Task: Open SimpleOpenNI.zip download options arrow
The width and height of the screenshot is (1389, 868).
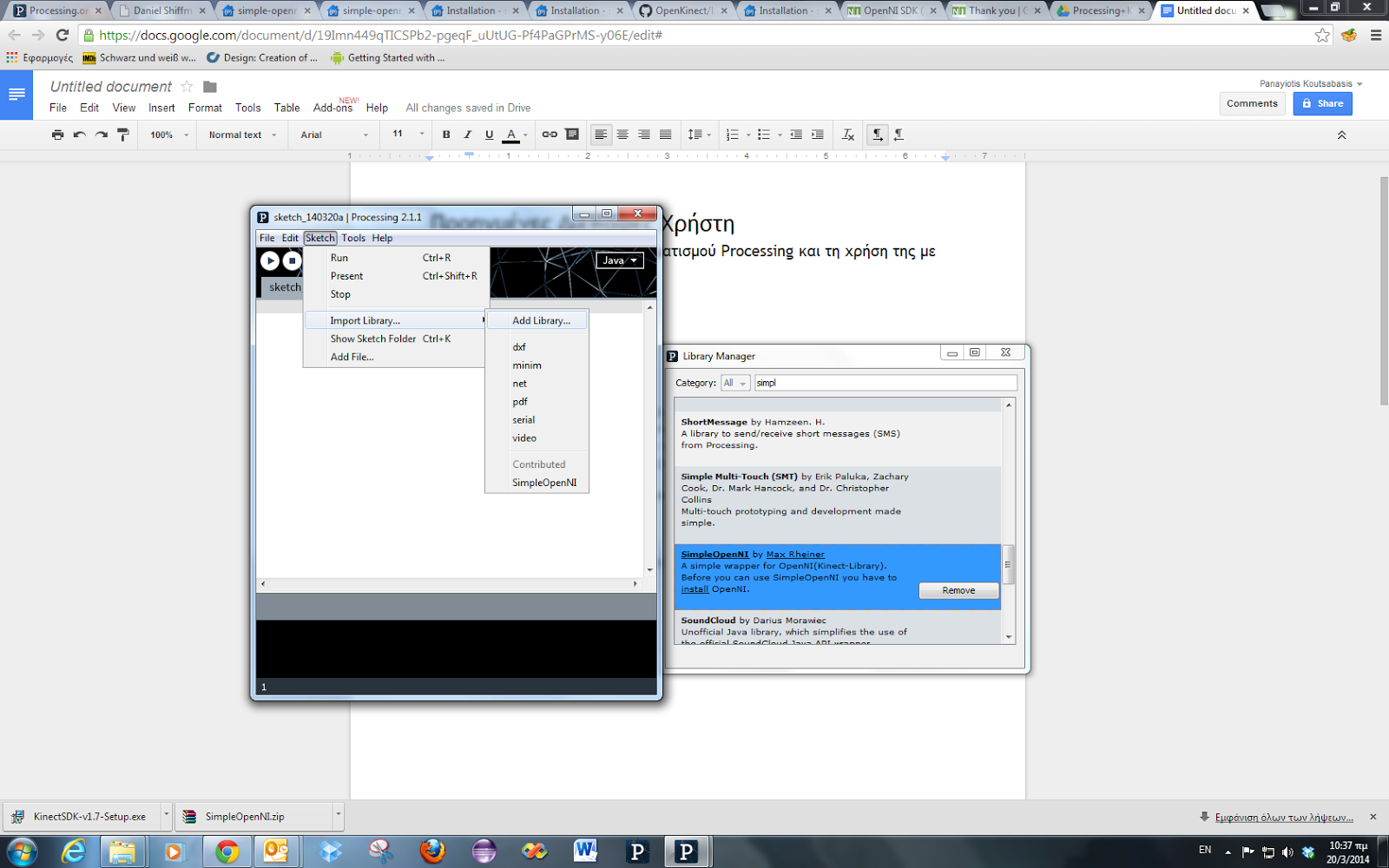Action: [x=339, y=816]
